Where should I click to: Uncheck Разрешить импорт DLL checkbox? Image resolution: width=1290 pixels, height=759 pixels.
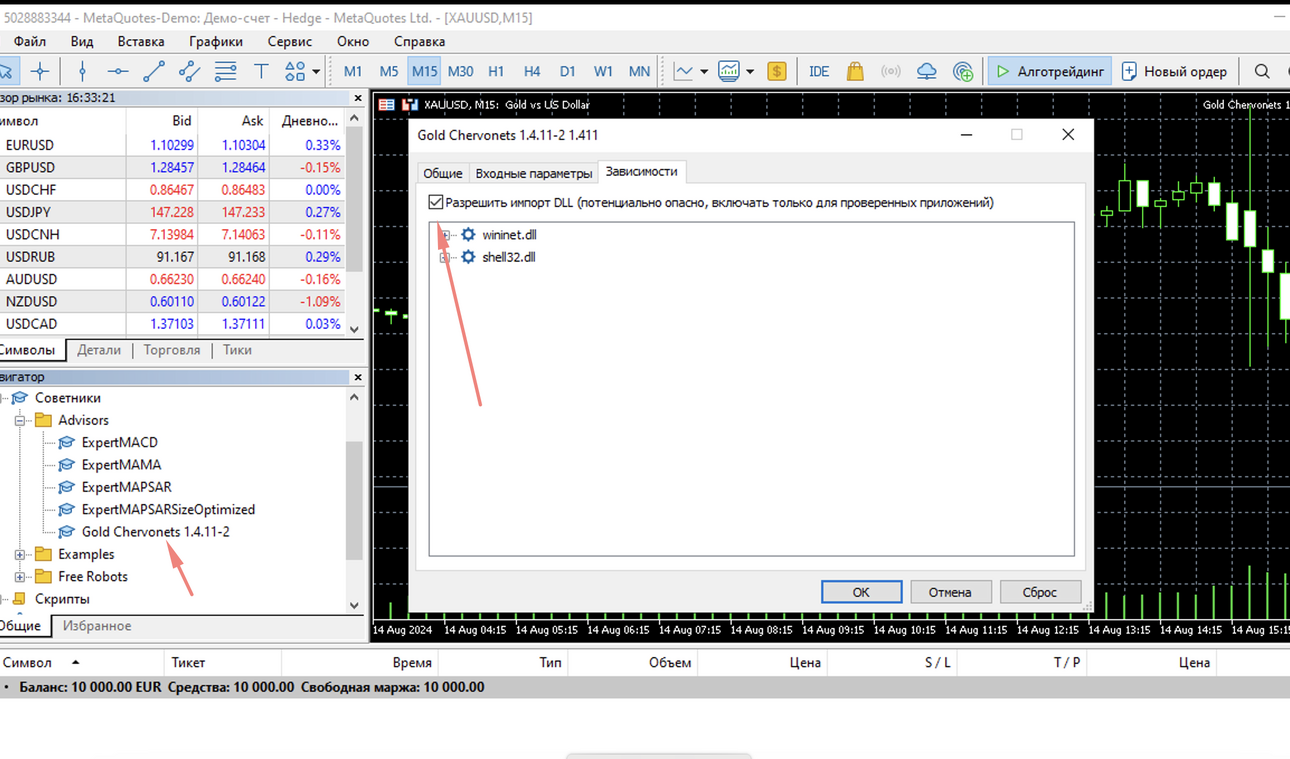tap(436, 202)
